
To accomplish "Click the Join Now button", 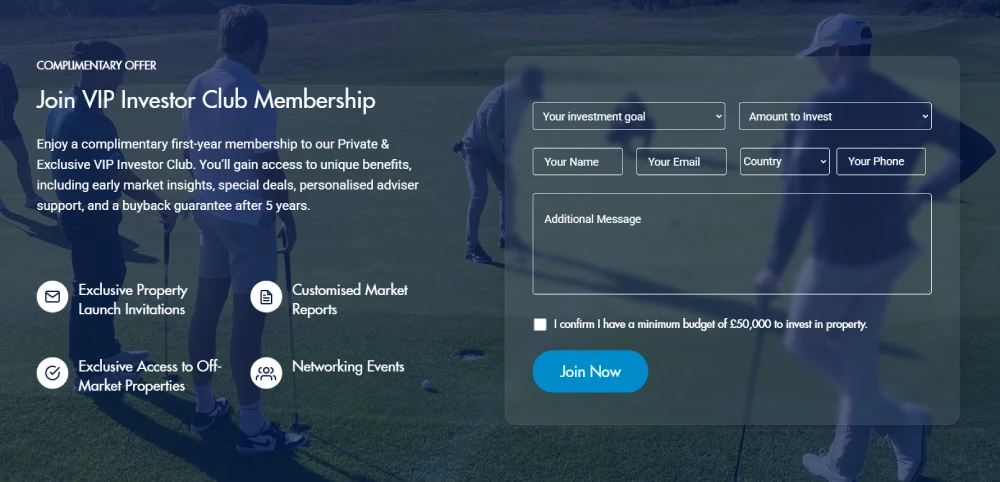I will [x=591, y=371].
